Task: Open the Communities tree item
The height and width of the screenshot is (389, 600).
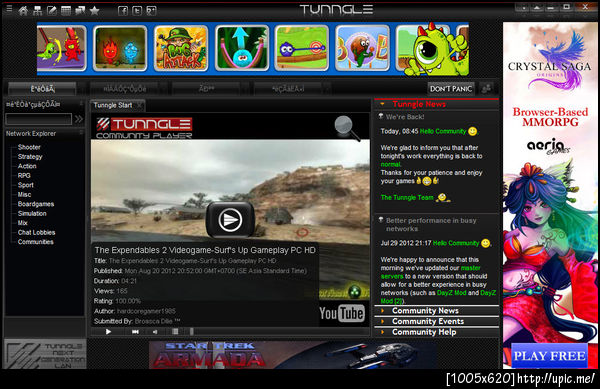Action: tap(35, 242)
